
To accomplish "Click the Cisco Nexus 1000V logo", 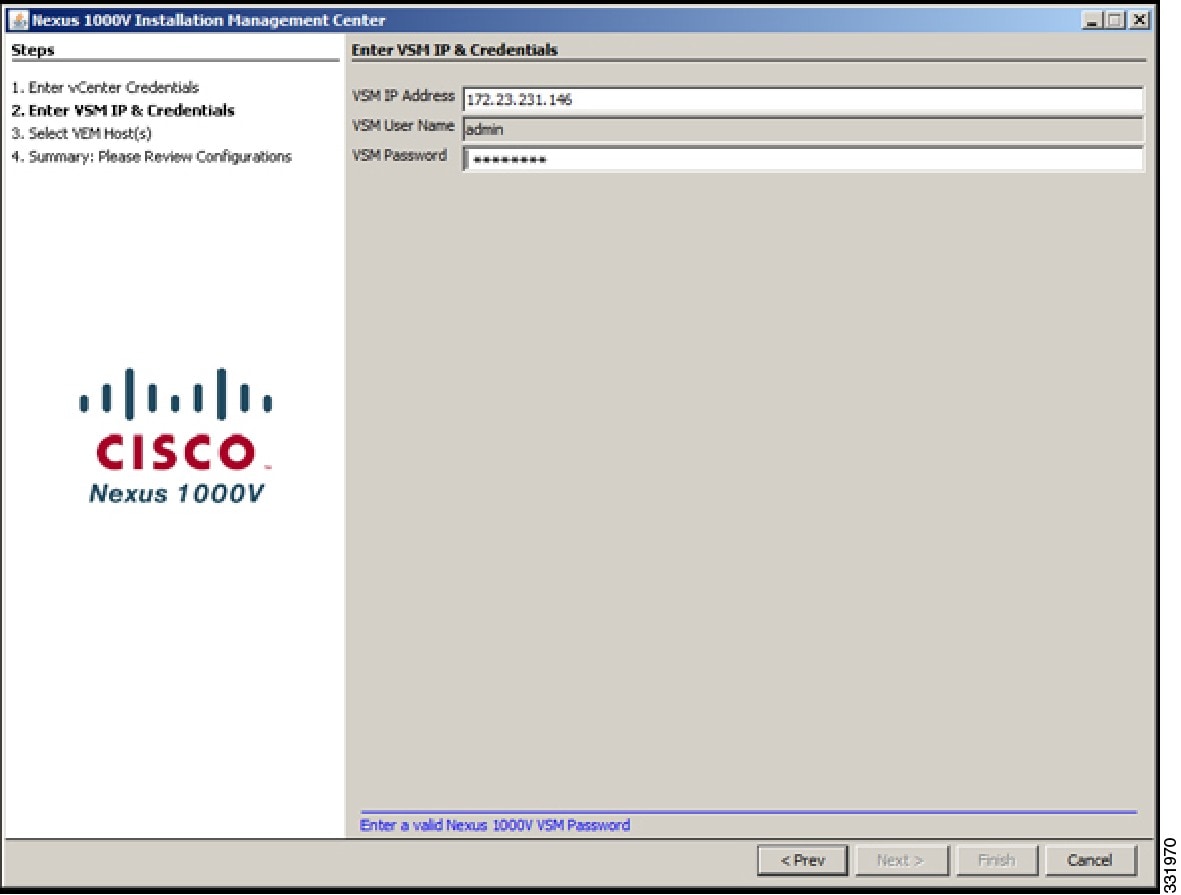I will 176,435.
